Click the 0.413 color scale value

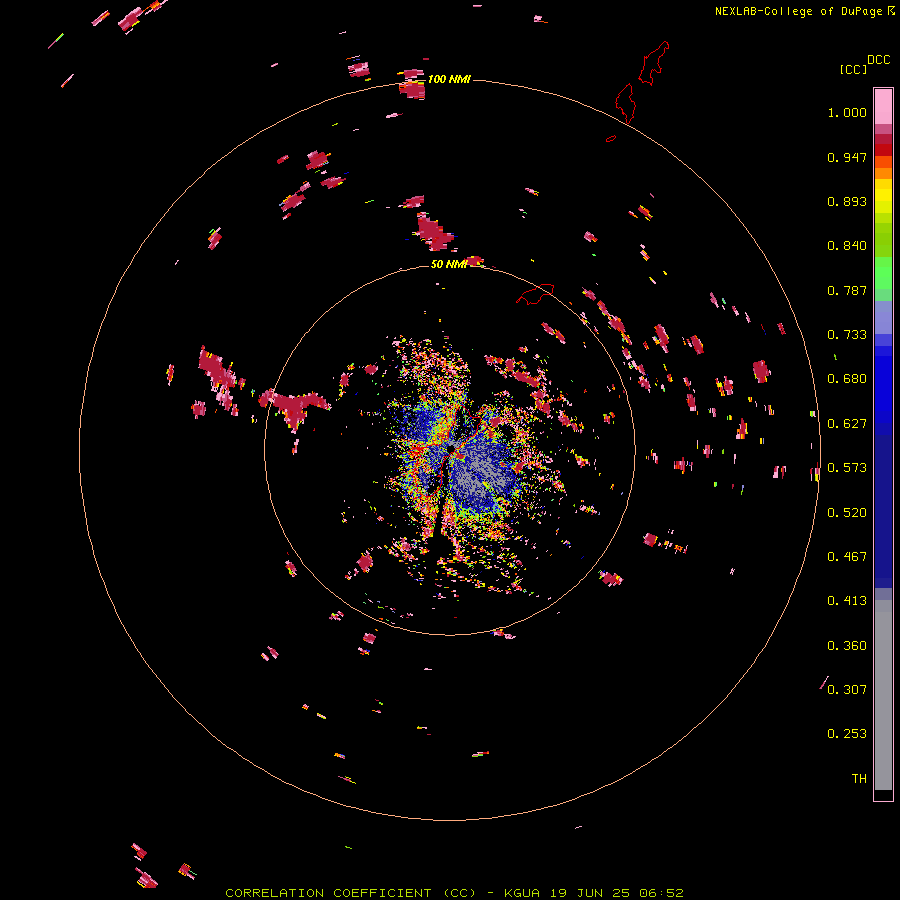coord(847,601)
